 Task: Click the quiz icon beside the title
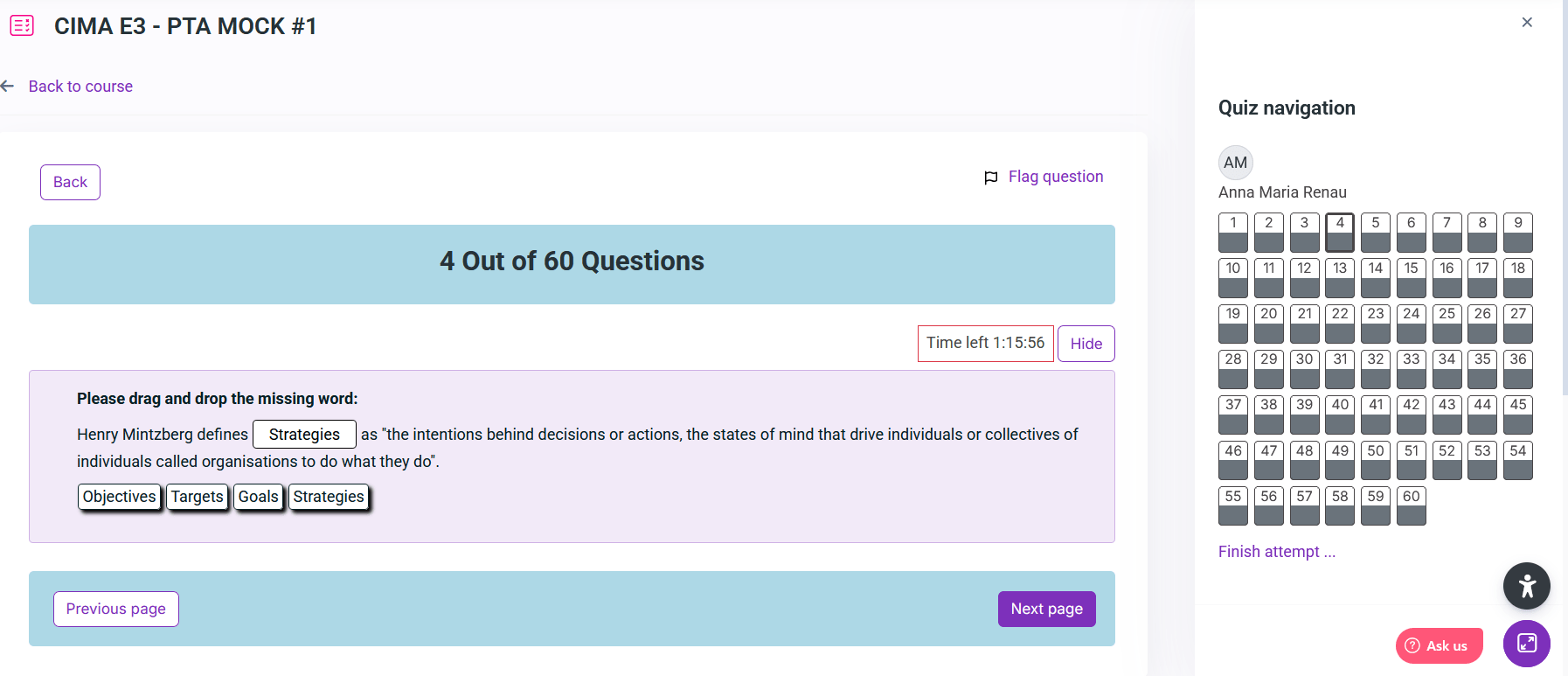[22, 26]
